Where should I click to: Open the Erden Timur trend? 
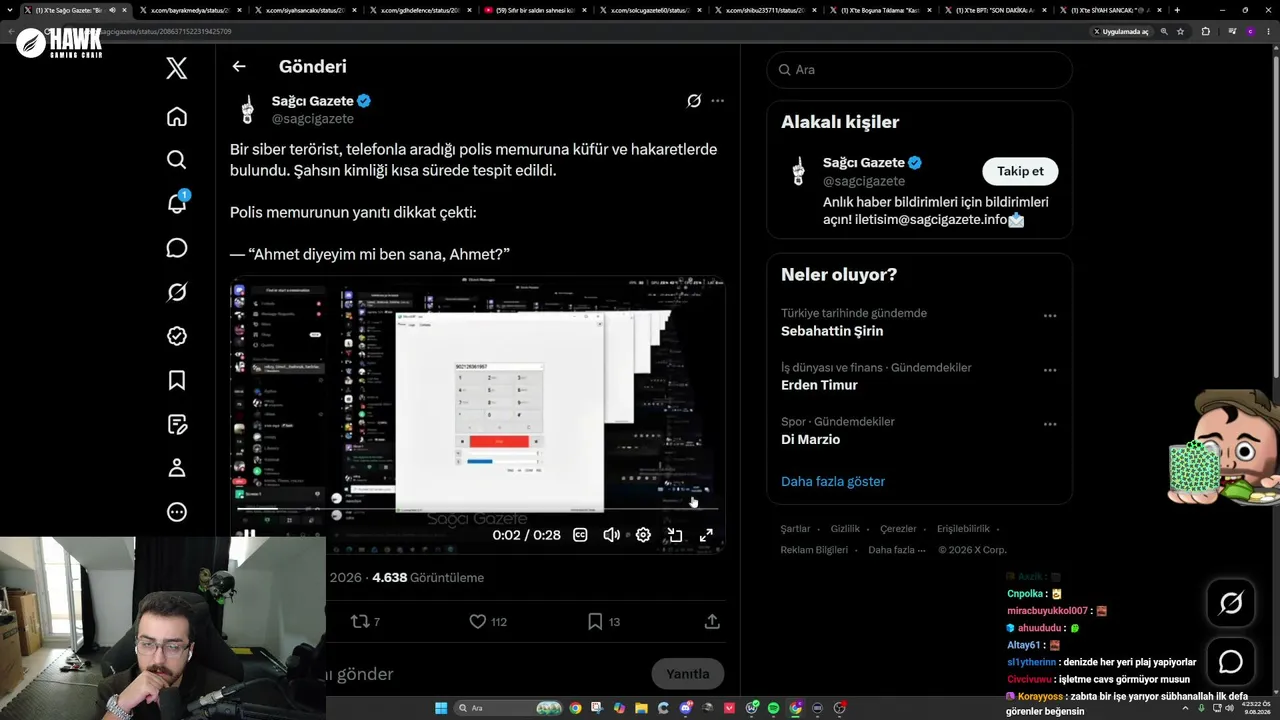coord(819,385)
